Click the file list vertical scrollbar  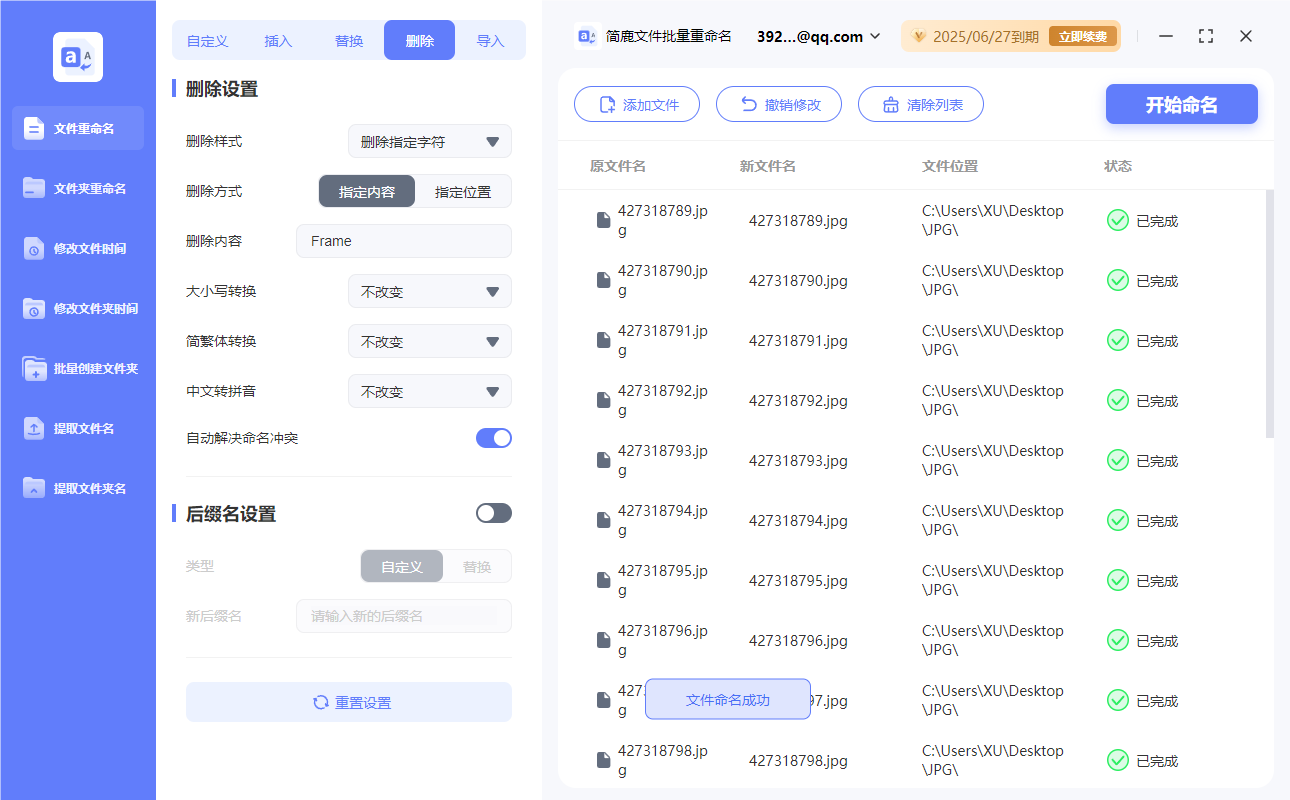pos(1270,314)
